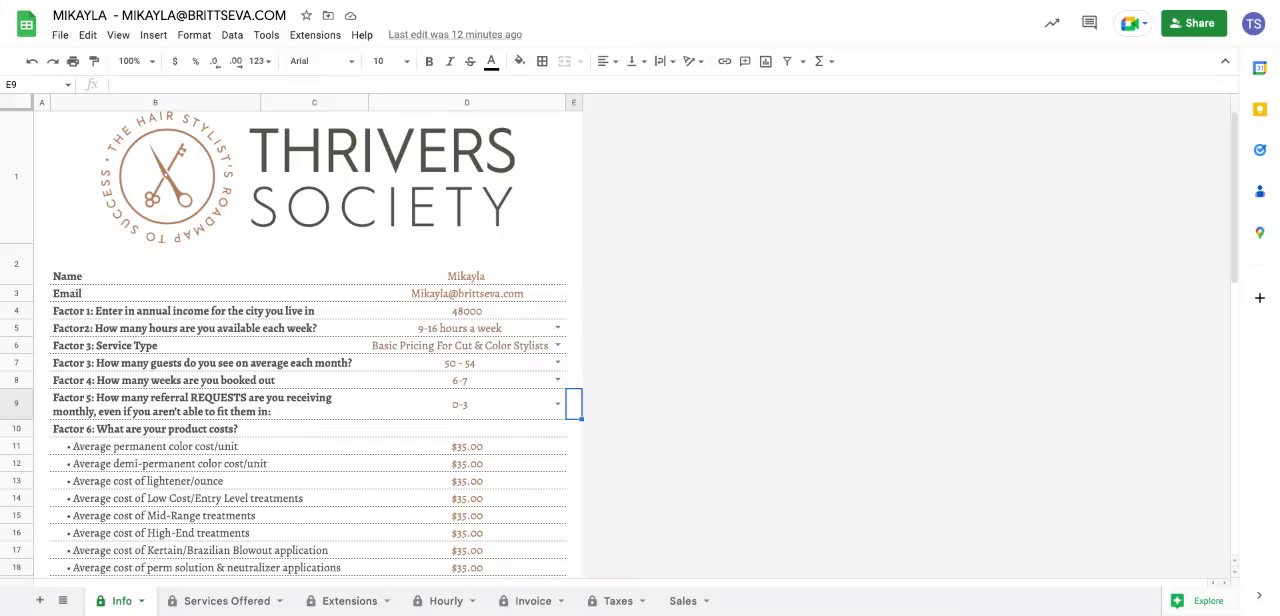The width and height of the screenshot is (1280, 616).
Task: Open text wrapping dropdown
Action: [665, 61]
